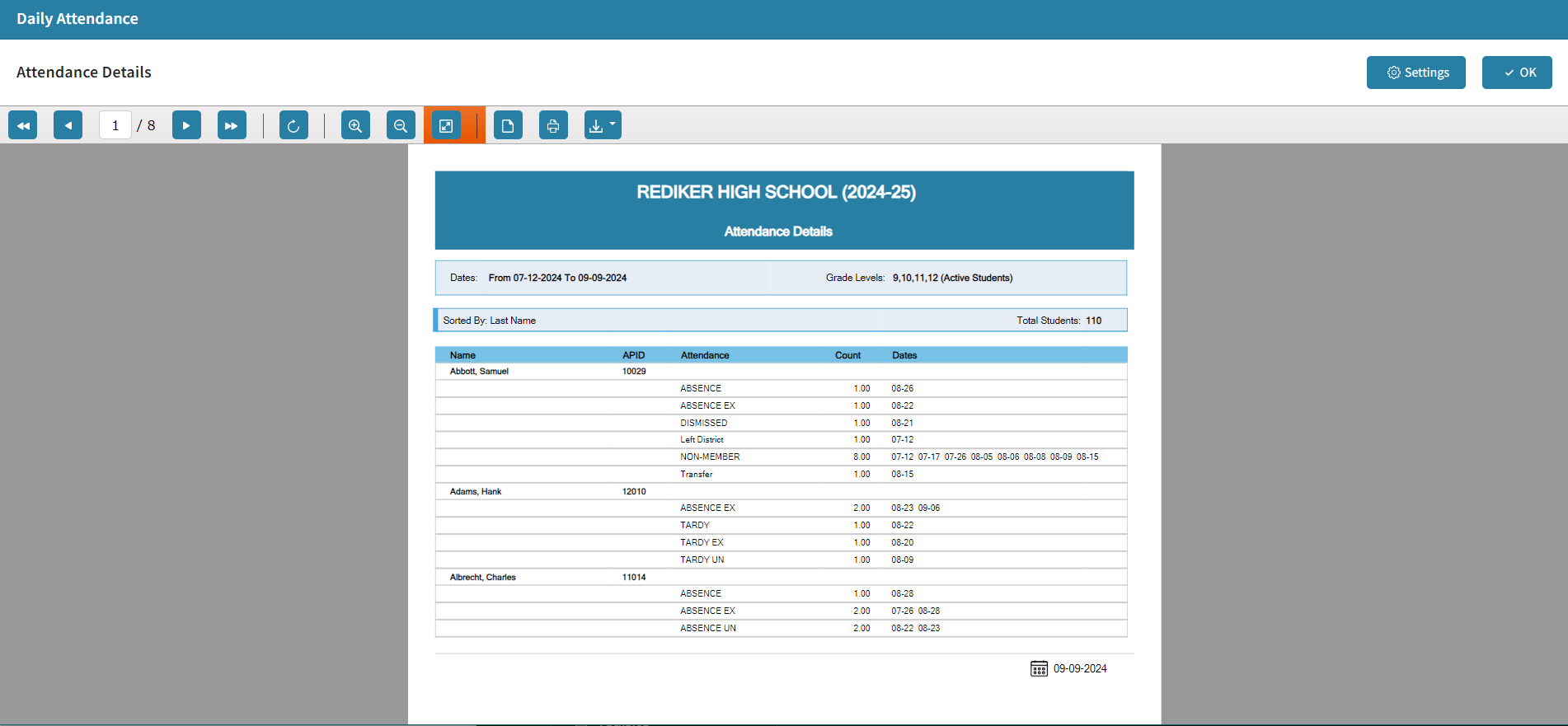Click the page number input field
The height and width of the screenshot is (726, 1568).
tap(115, 125)
